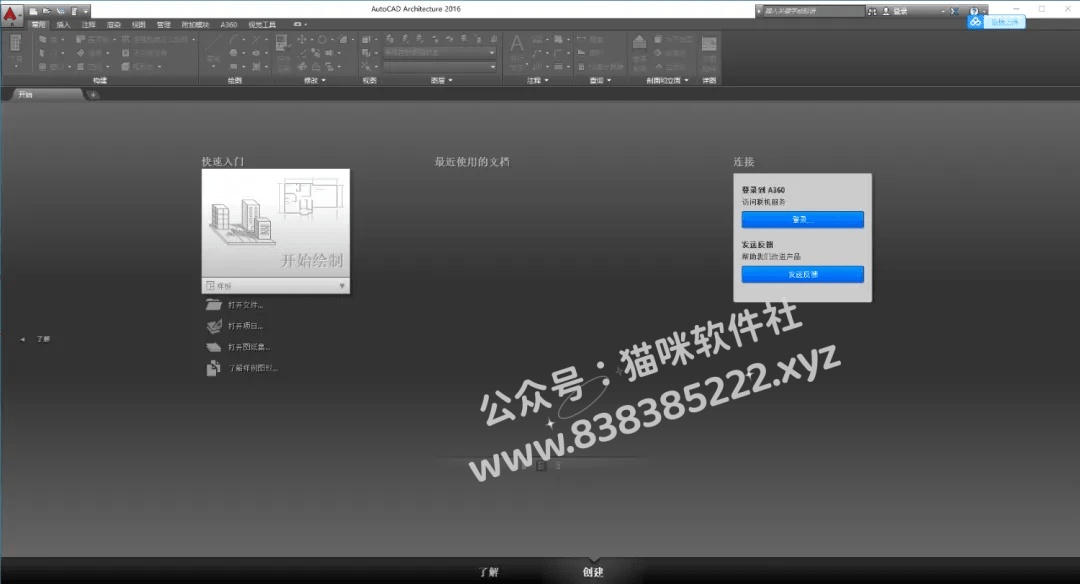Click the New file icon in quick access

pyautogui.click(x=33, y=11)
